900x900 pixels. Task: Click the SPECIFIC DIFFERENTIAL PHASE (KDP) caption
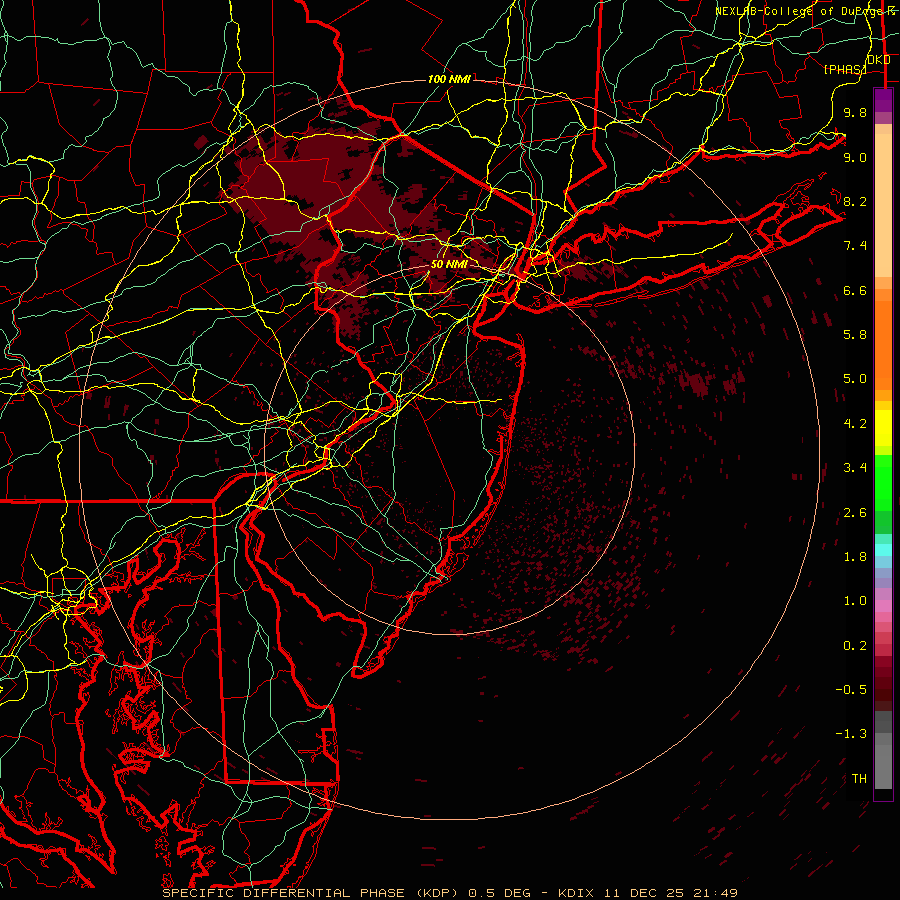(312, 893)
